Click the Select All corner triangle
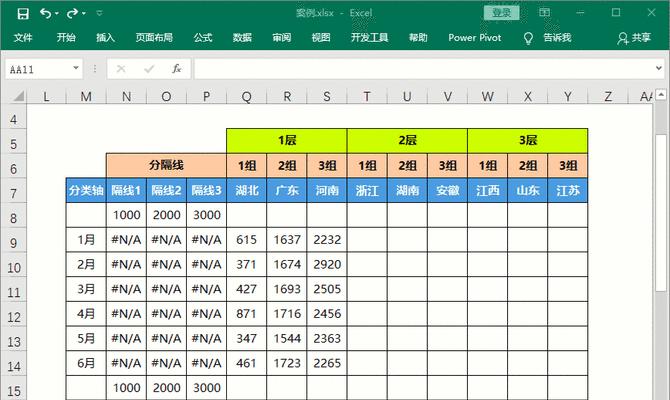This screenshot has width=670, height=400. click(18, 96)
